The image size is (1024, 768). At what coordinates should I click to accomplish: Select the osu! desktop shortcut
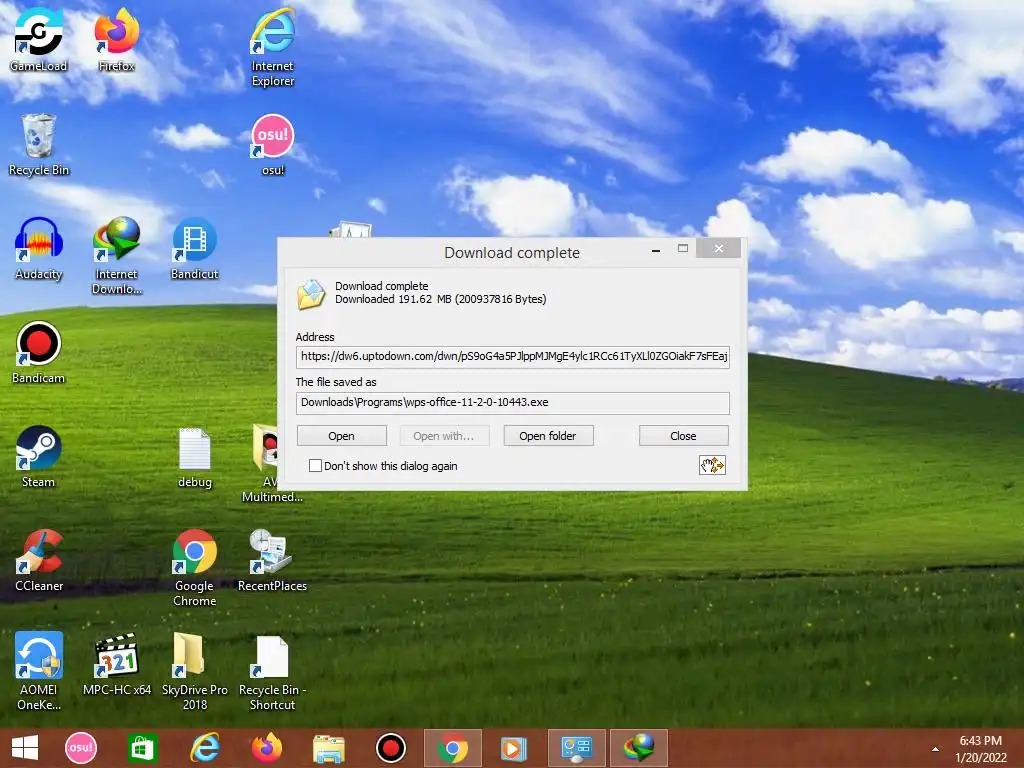[273, 144]
